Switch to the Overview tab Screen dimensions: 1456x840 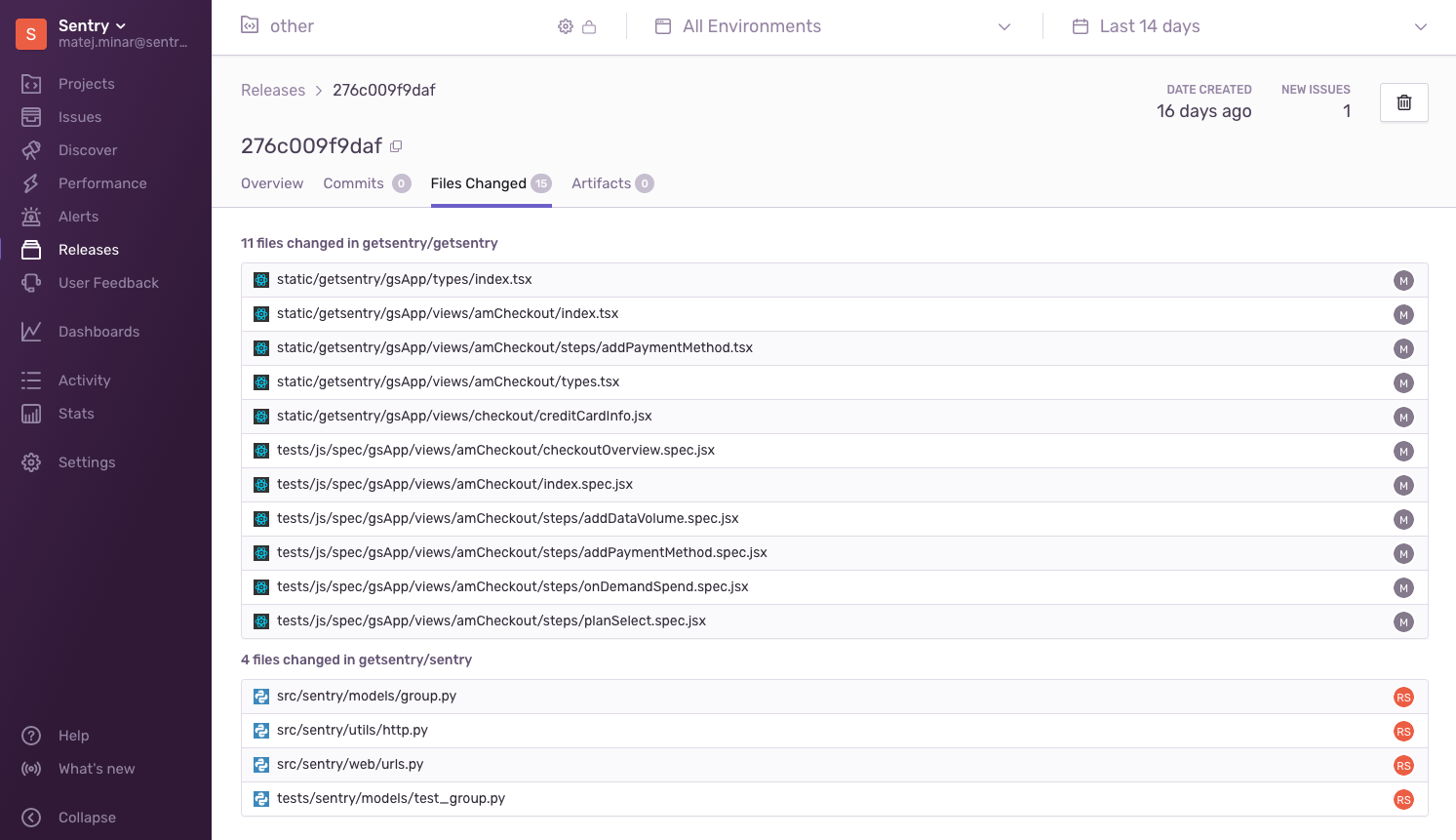click(272, 183)
